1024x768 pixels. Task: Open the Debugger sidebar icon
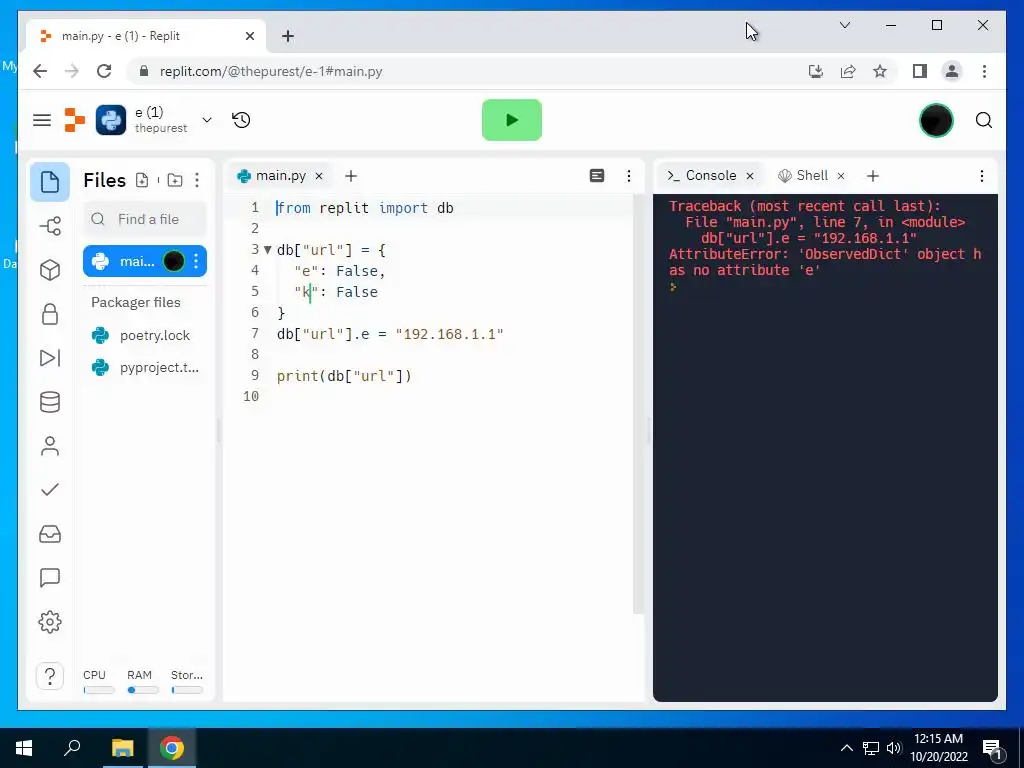tap(50, 358)
